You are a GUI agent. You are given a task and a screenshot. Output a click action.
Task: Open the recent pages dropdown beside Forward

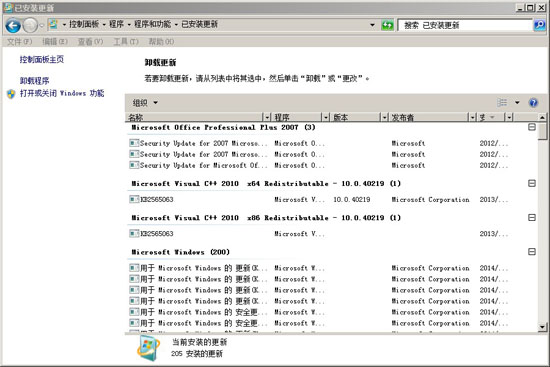41,25
